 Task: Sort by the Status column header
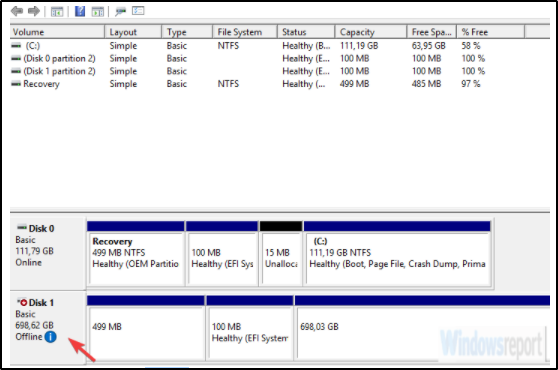click(306, 32)
